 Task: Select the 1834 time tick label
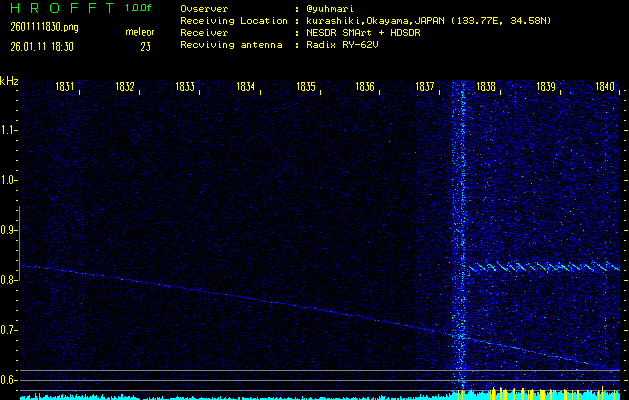pos(245,88)
